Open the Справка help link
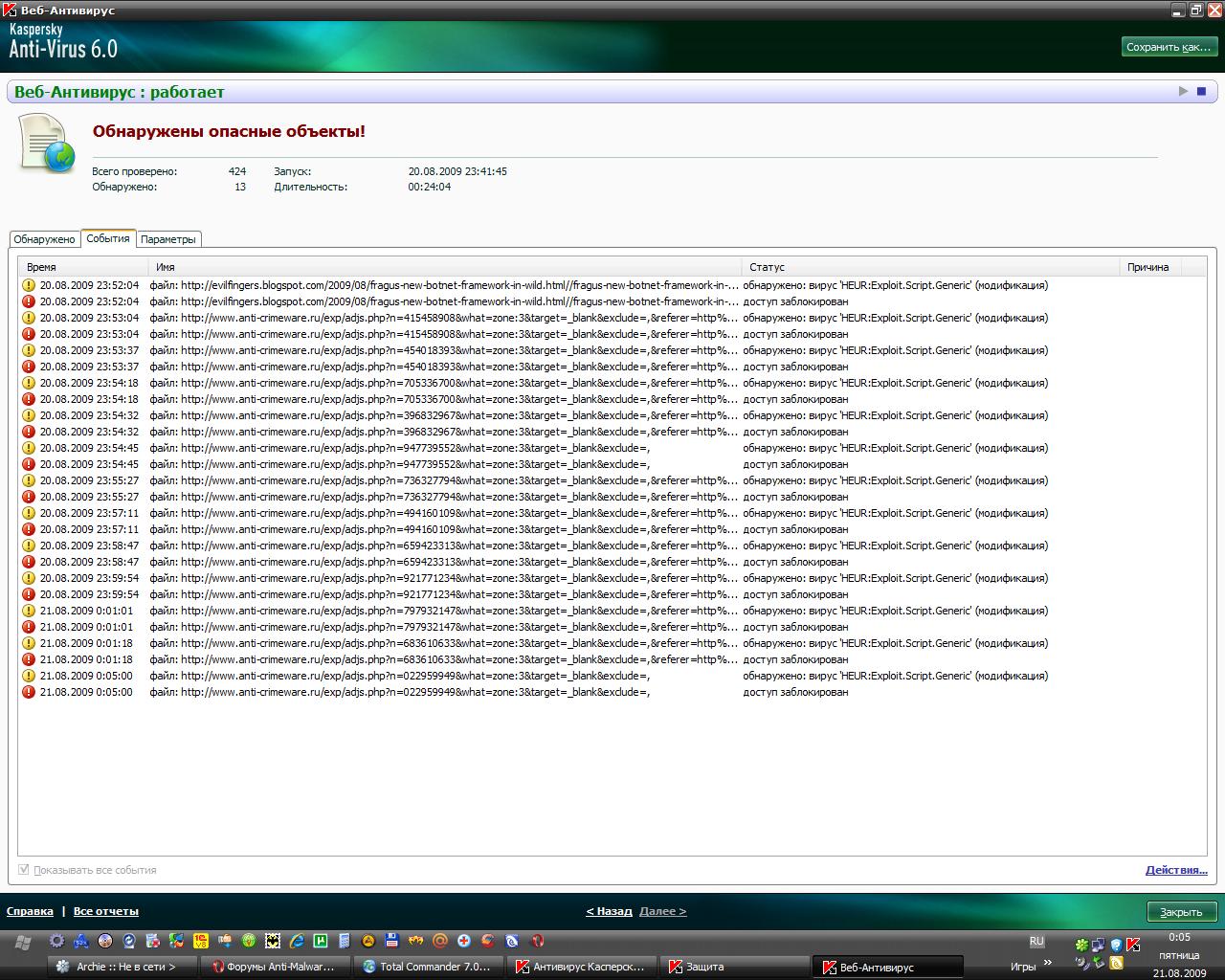 pyautogui.click(x=30, y=911)
